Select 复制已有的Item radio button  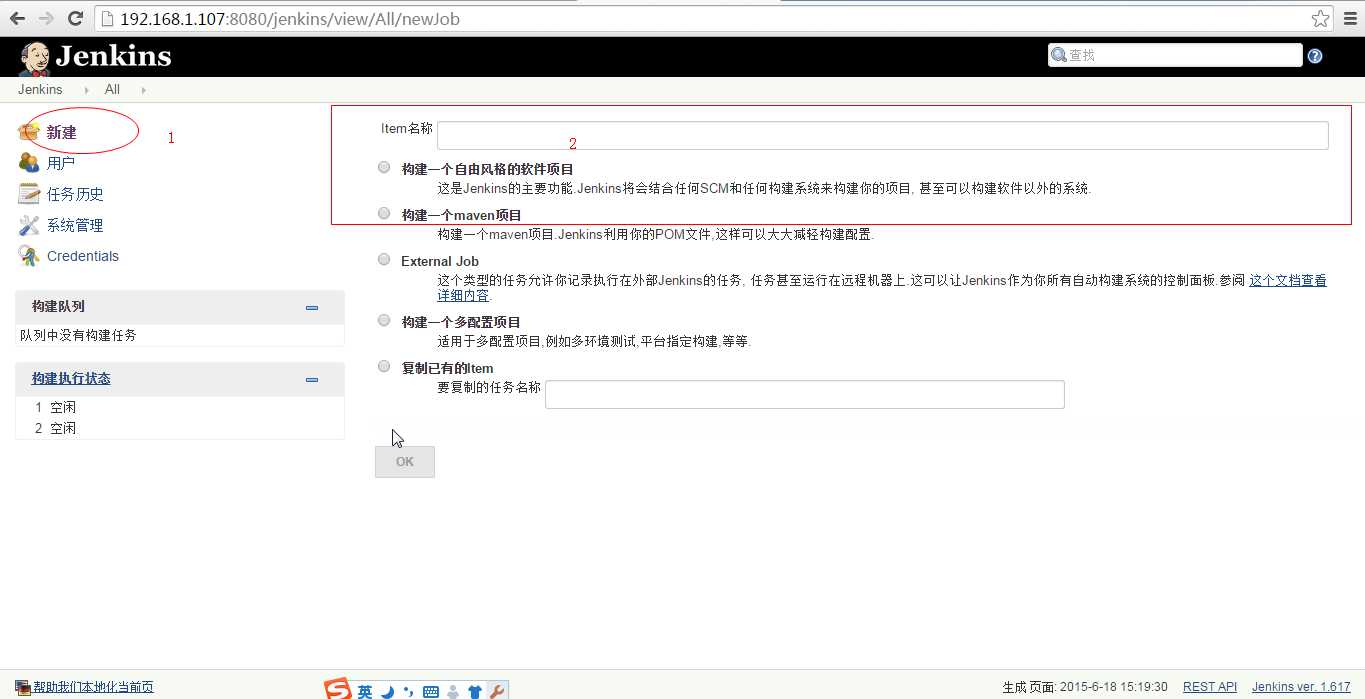pyautogui.click(x=384, y=366)
